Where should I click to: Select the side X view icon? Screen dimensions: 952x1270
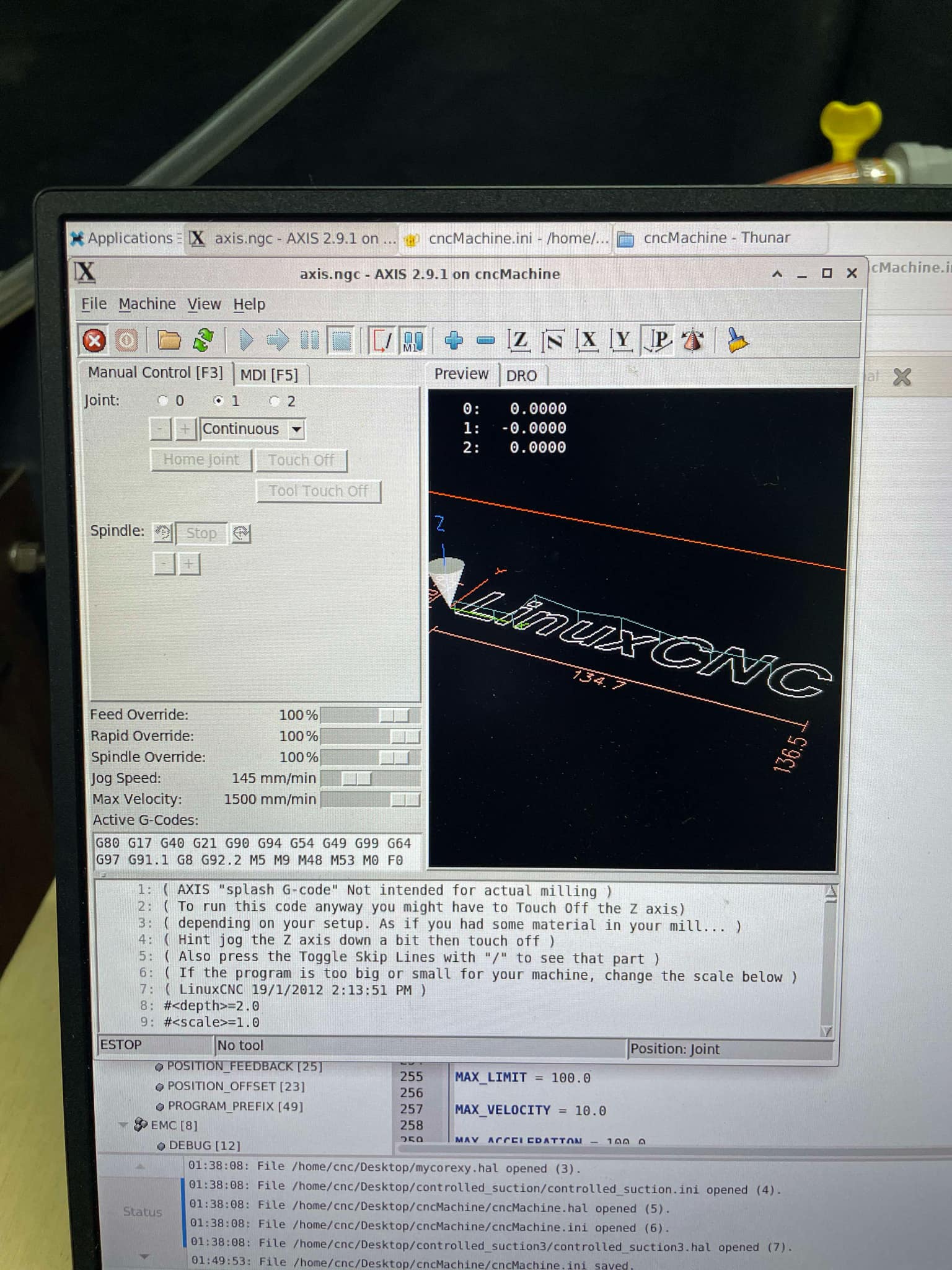coord(587,340)
